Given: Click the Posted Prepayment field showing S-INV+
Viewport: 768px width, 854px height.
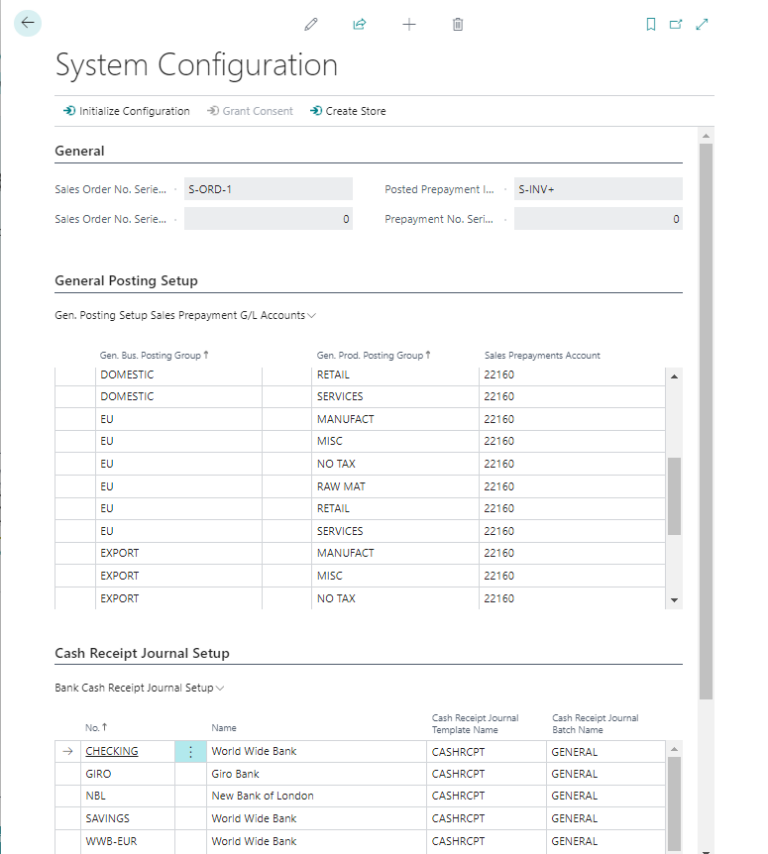Looking at the screenshot, I should click(x=598, y=188).
